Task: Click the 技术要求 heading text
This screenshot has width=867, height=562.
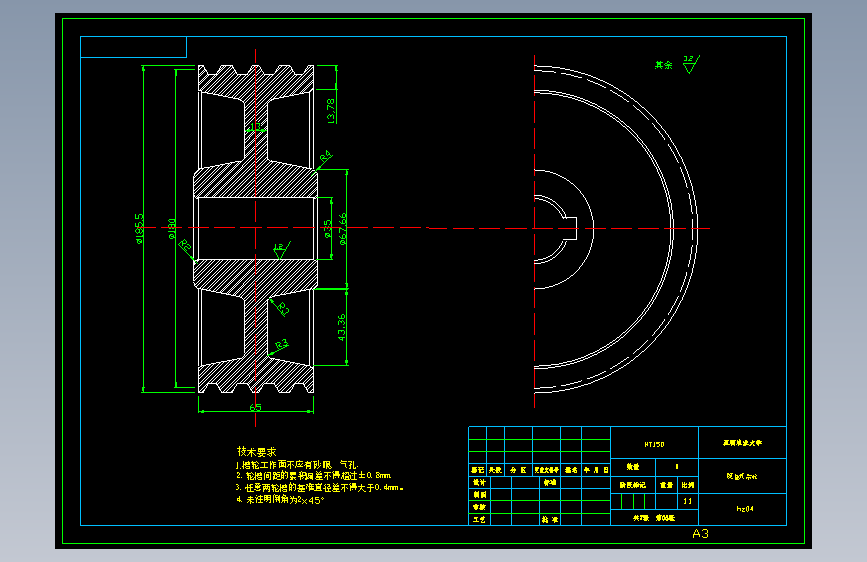Action: click(x=257, y=451)
